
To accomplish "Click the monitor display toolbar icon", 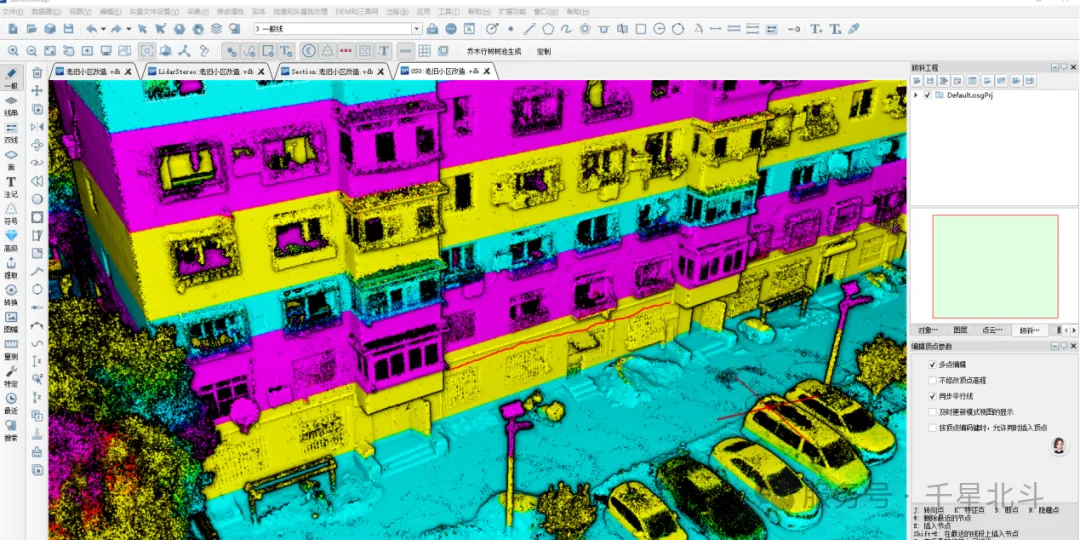I will click(x=106, y=51).
